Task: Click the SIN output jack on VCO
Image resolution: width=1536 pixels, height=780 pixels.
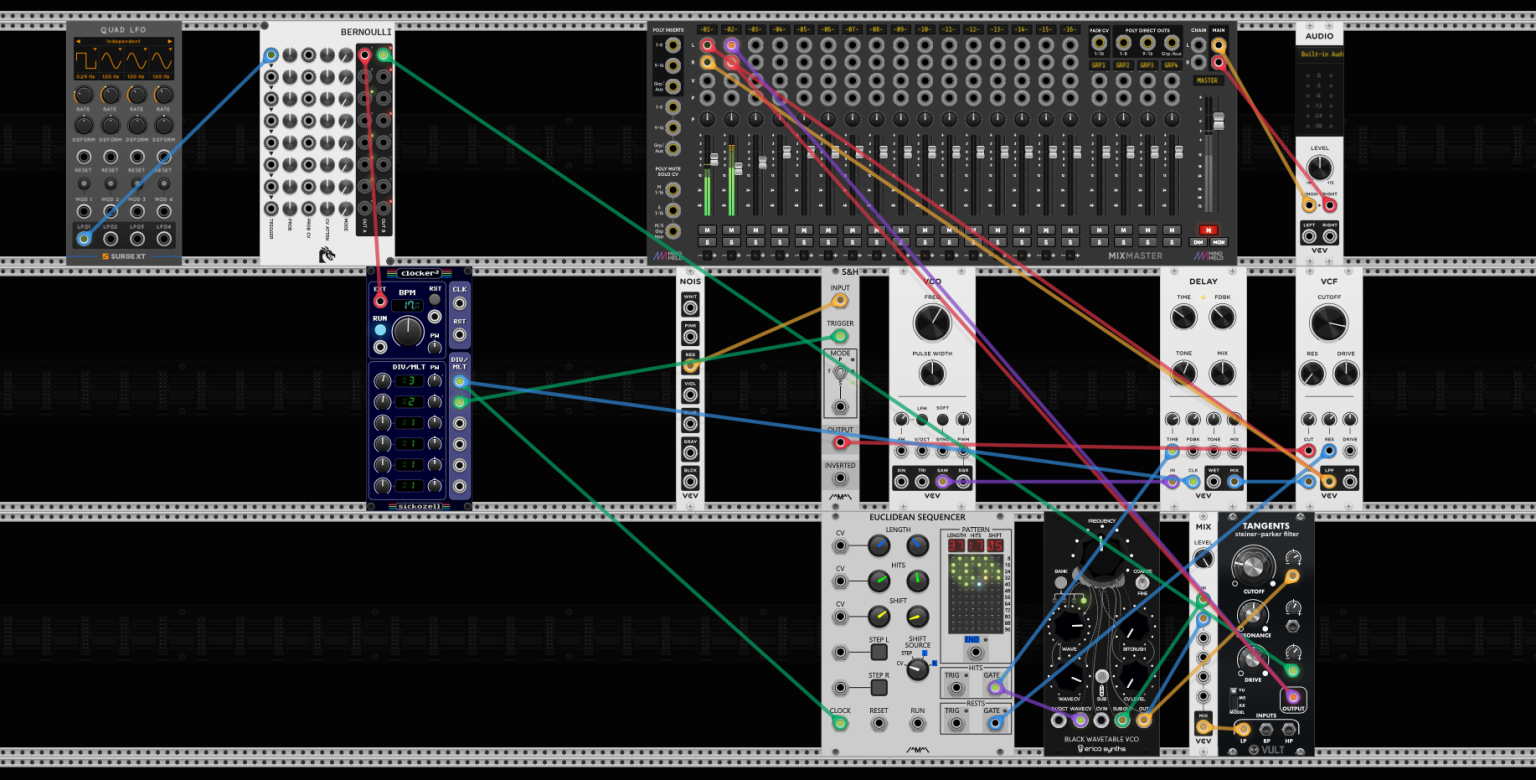Action: coord(901,482)
